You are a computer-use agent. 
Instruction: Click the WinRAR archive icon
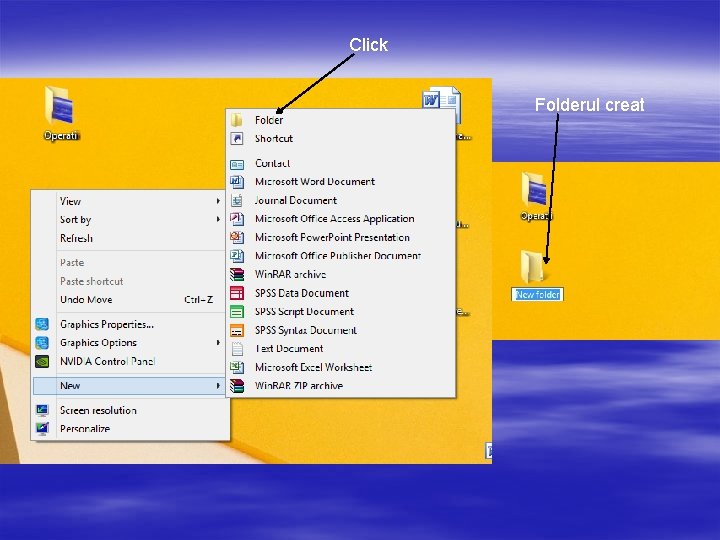tap(236, 274)
